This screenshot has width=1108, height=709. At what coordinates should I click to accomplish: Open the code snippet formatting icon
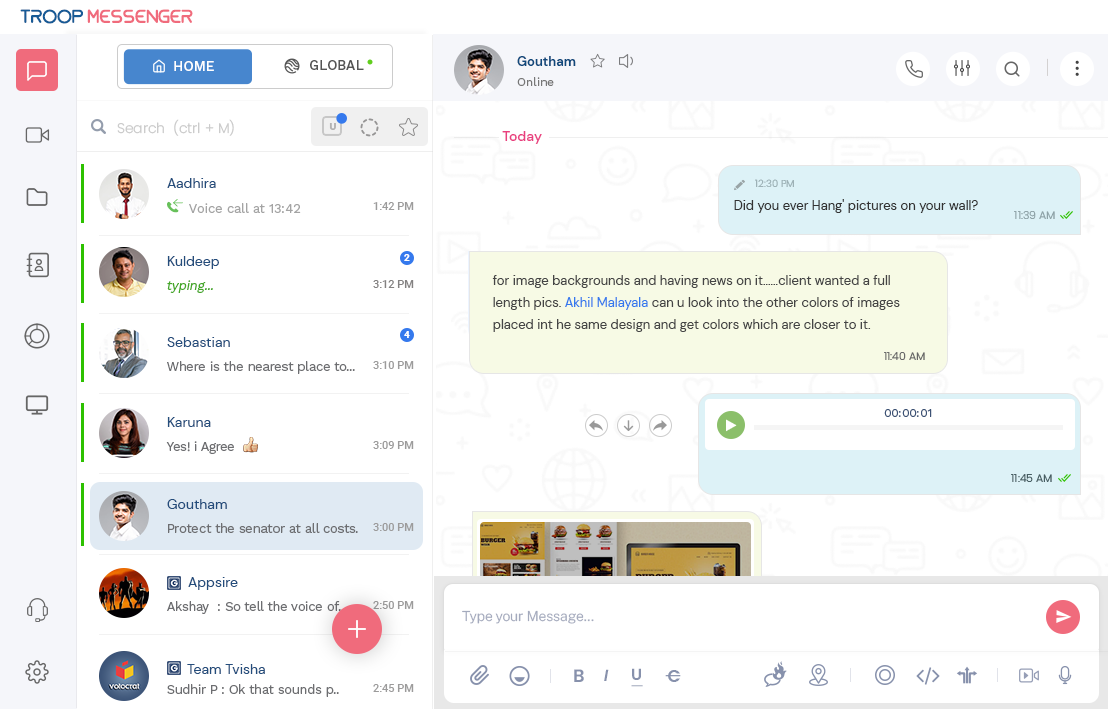click(x=927, y=675)
